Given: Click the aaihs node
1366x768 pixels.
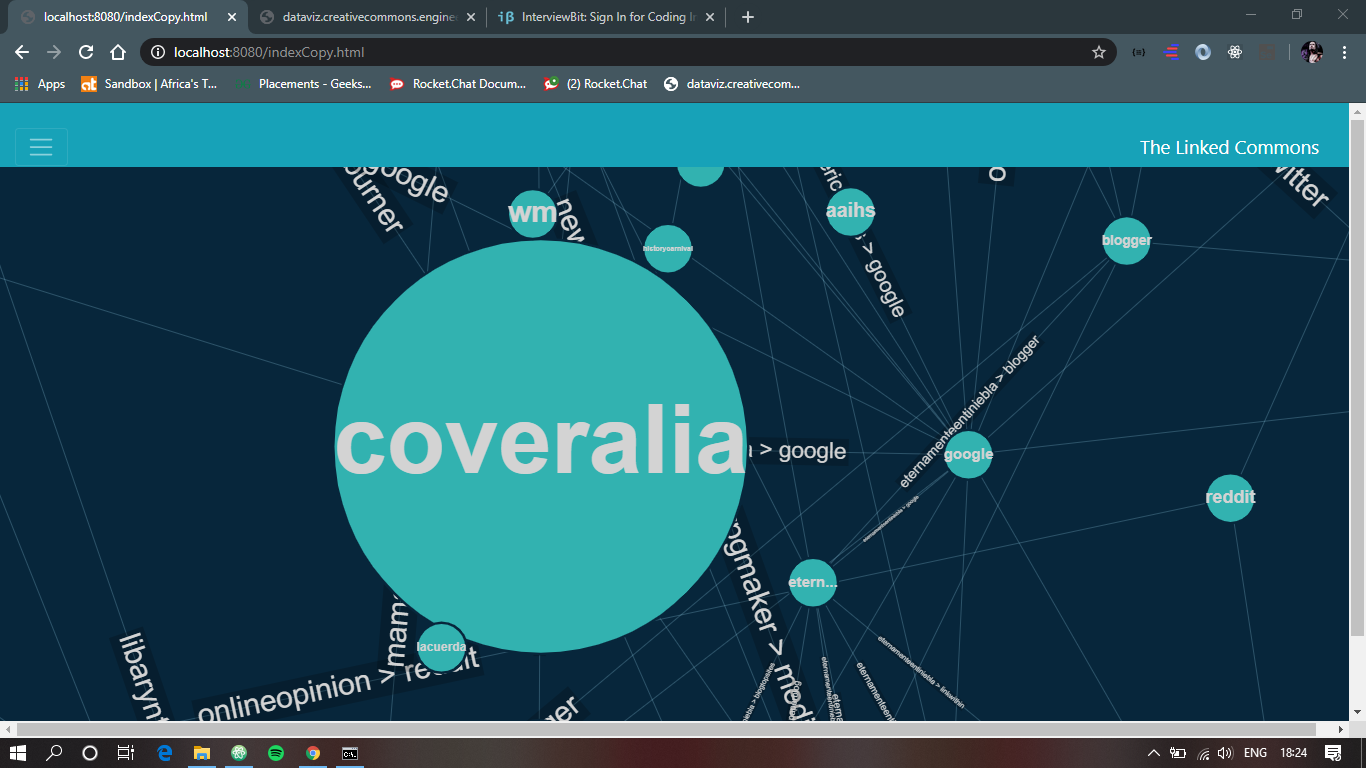Looking at the screenshot, I should [x=851, y=211].
